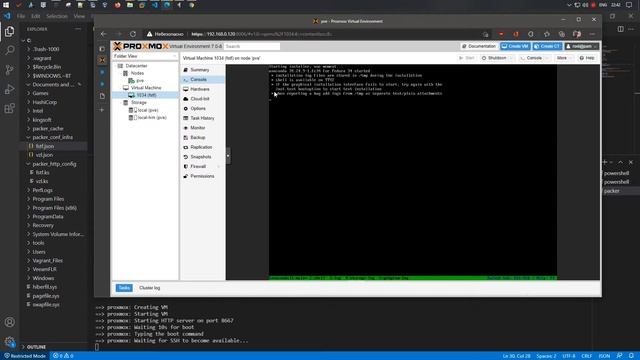Image resolution: width=640 pixels, height=360 pixels.
Task: Open Task History for the VM
Action: pos(202,118)
